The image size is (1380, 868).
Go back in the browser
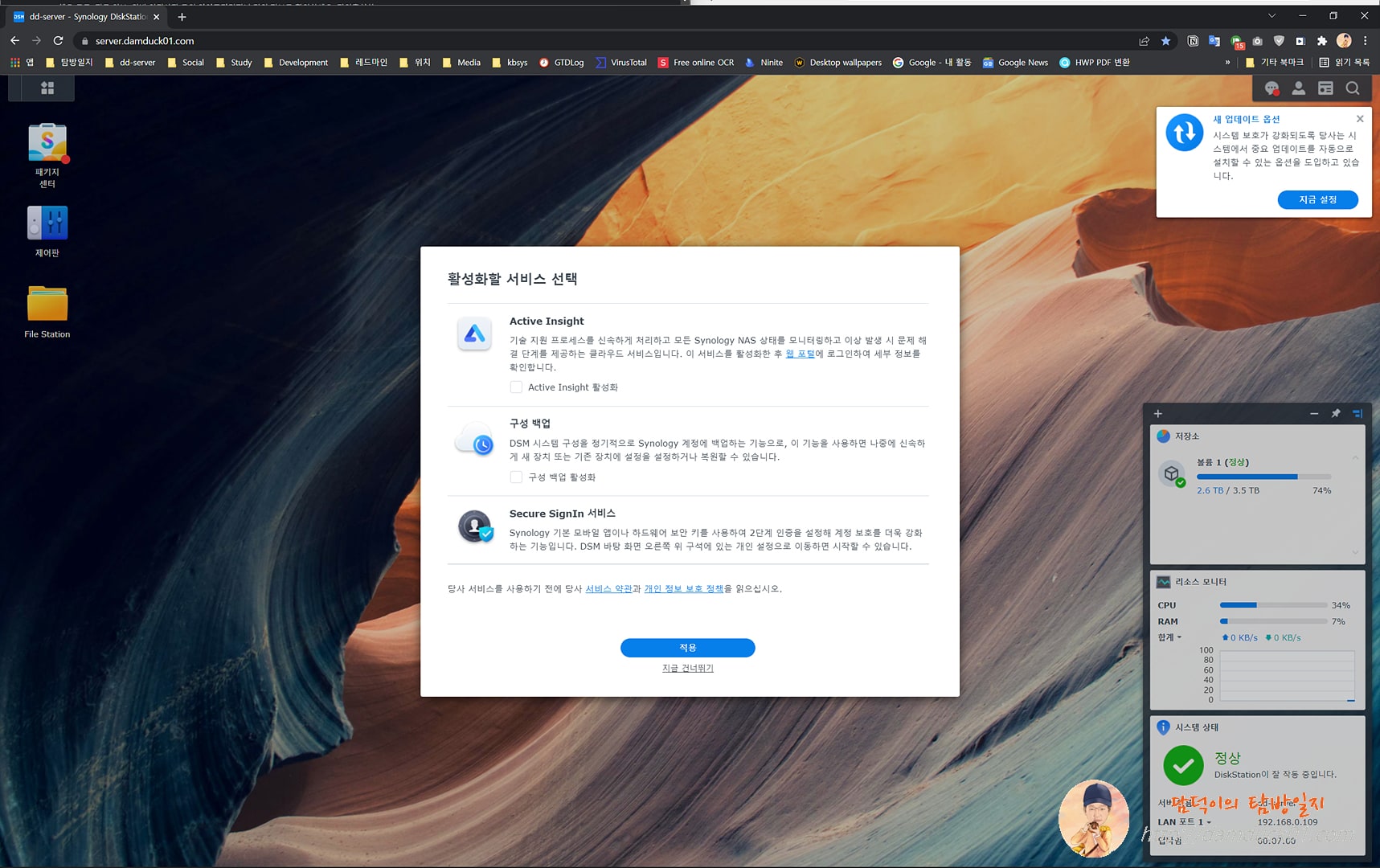(14, 41)
